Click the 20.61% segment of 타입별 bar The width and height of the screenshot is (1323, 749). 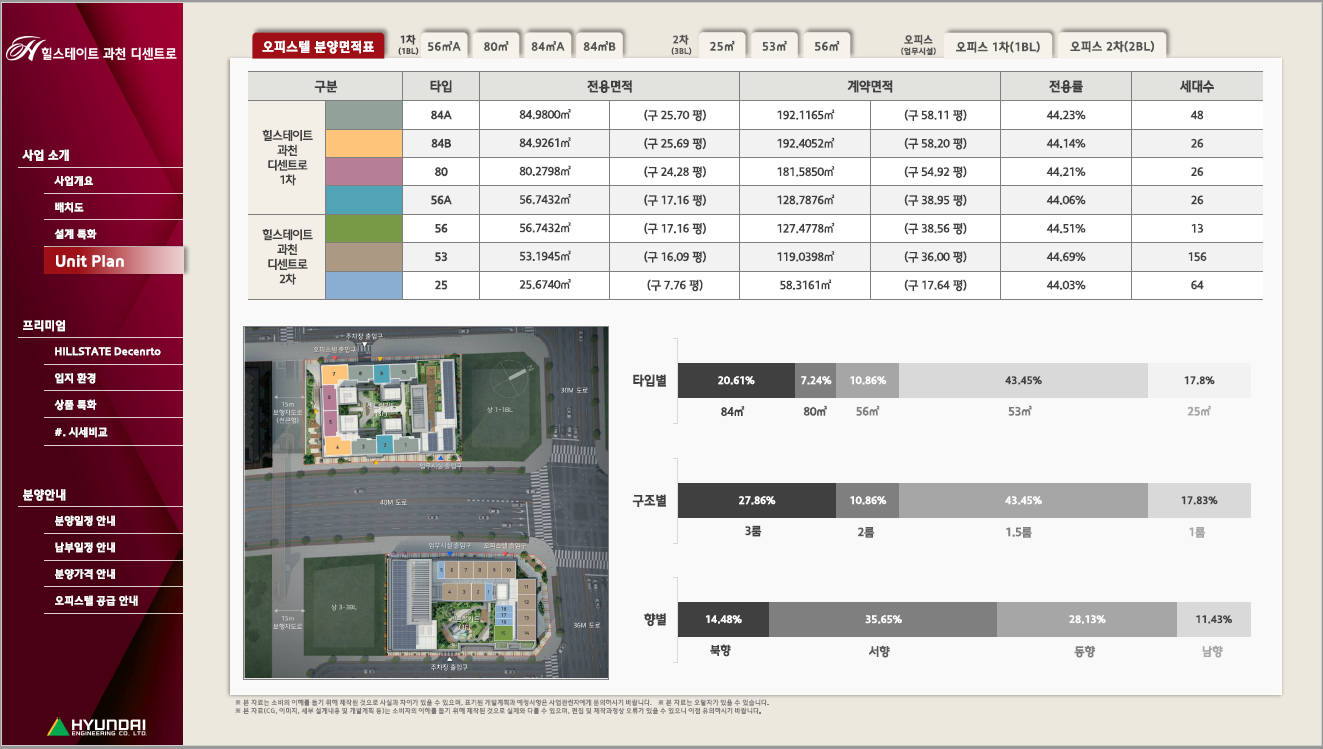point(736,380)
